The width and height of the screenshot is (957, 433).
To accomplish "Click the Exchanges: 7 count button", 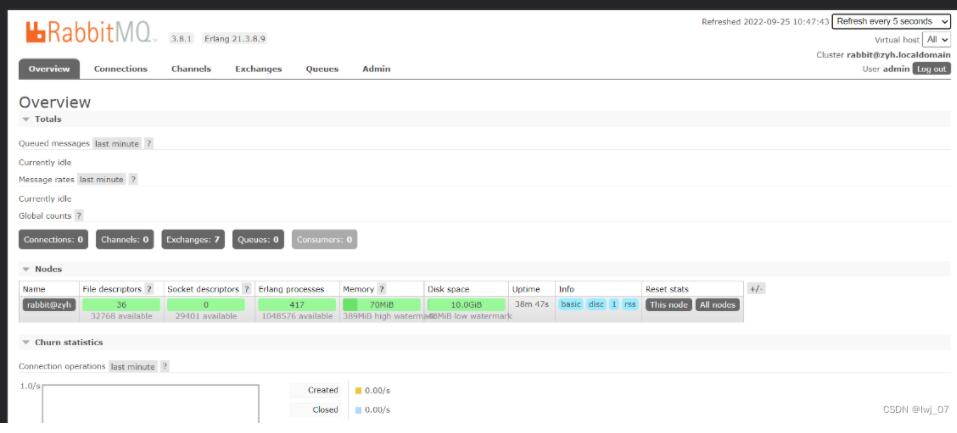I will (193, 239).
